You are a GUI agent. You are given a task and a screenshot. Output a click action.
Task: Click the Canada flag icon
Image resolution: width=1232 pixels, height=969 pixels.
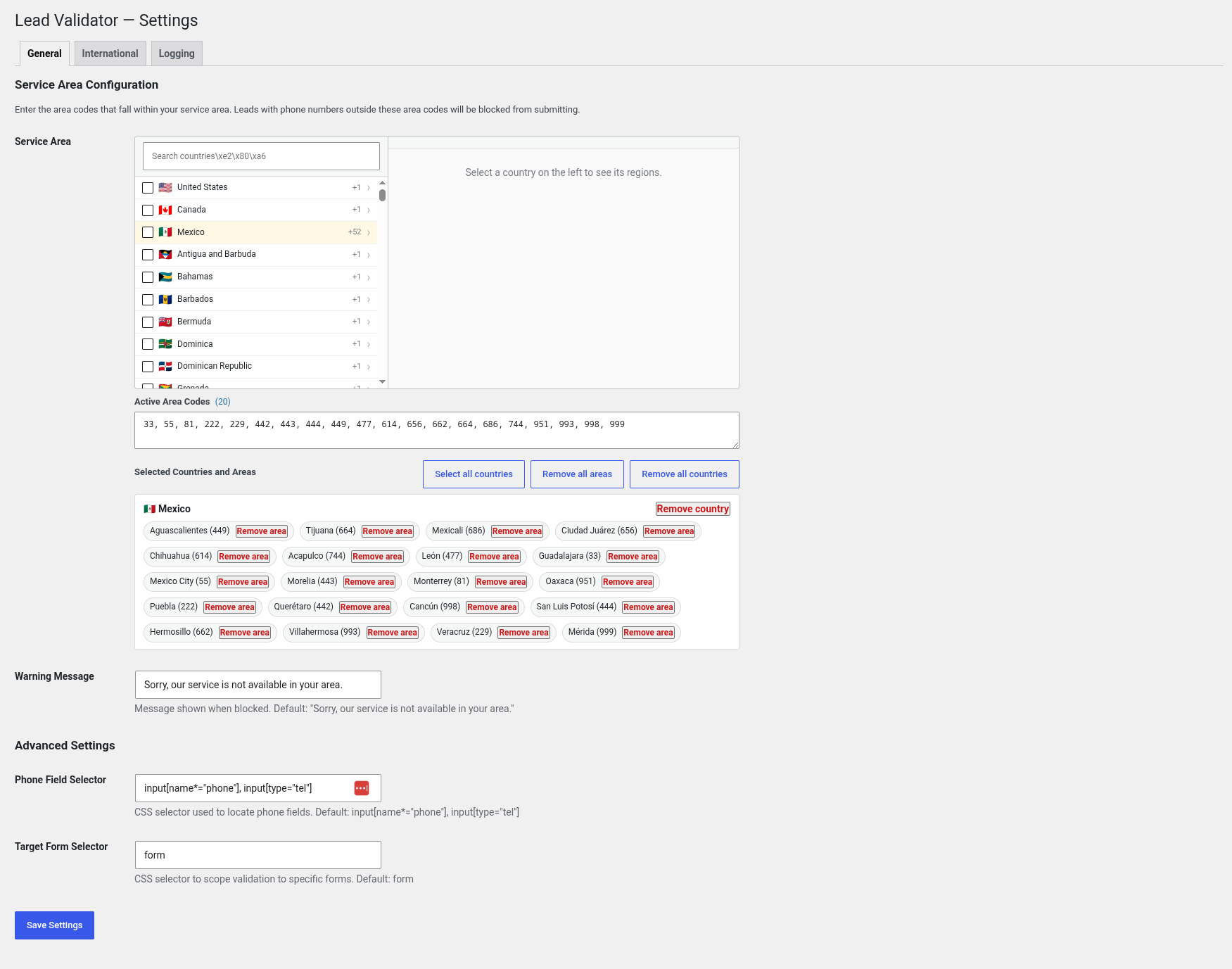point(165,210)
